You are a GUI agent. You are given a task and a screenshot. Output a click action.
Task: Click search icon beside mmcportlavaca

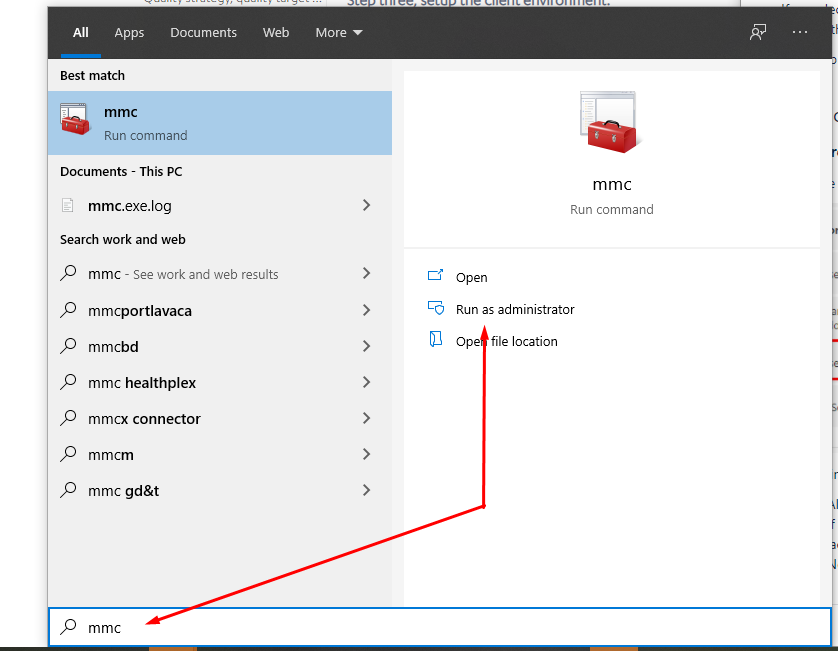tap(68, 309)
